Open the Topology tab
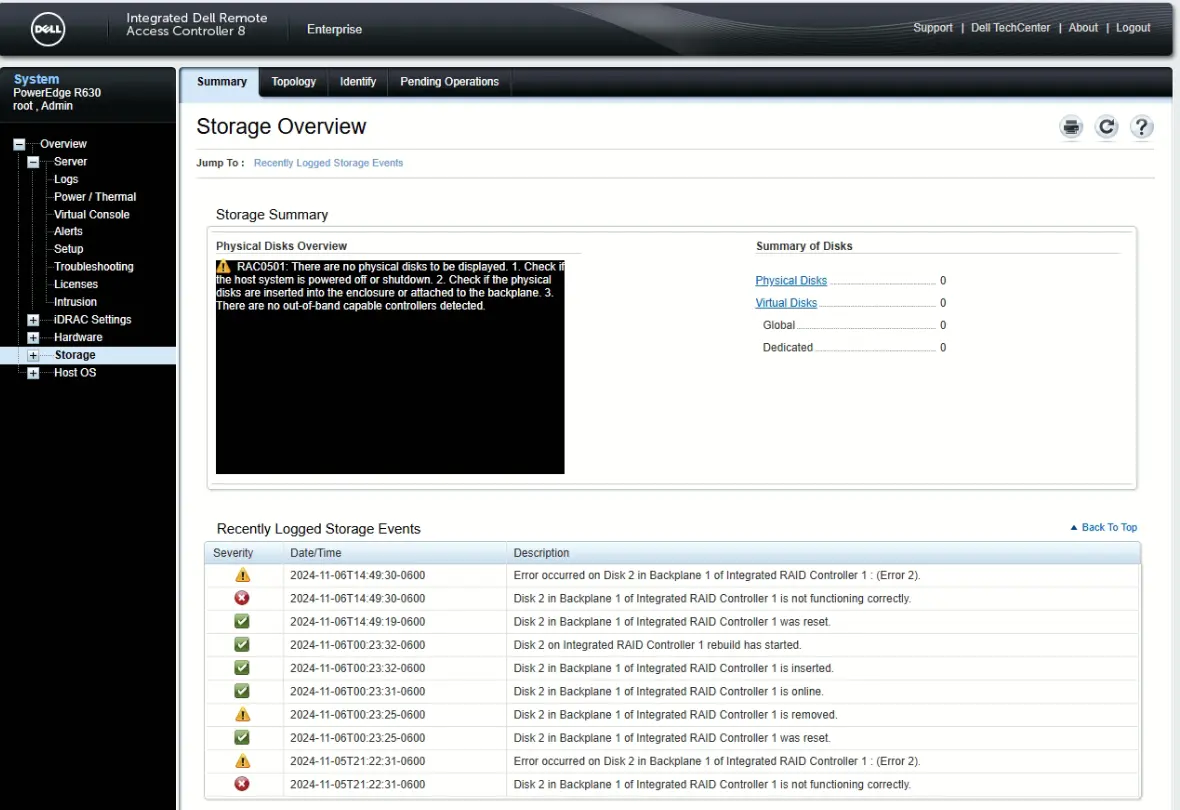Image resolution: width=1180 pixels, height=810 pixels. point(293,82)
